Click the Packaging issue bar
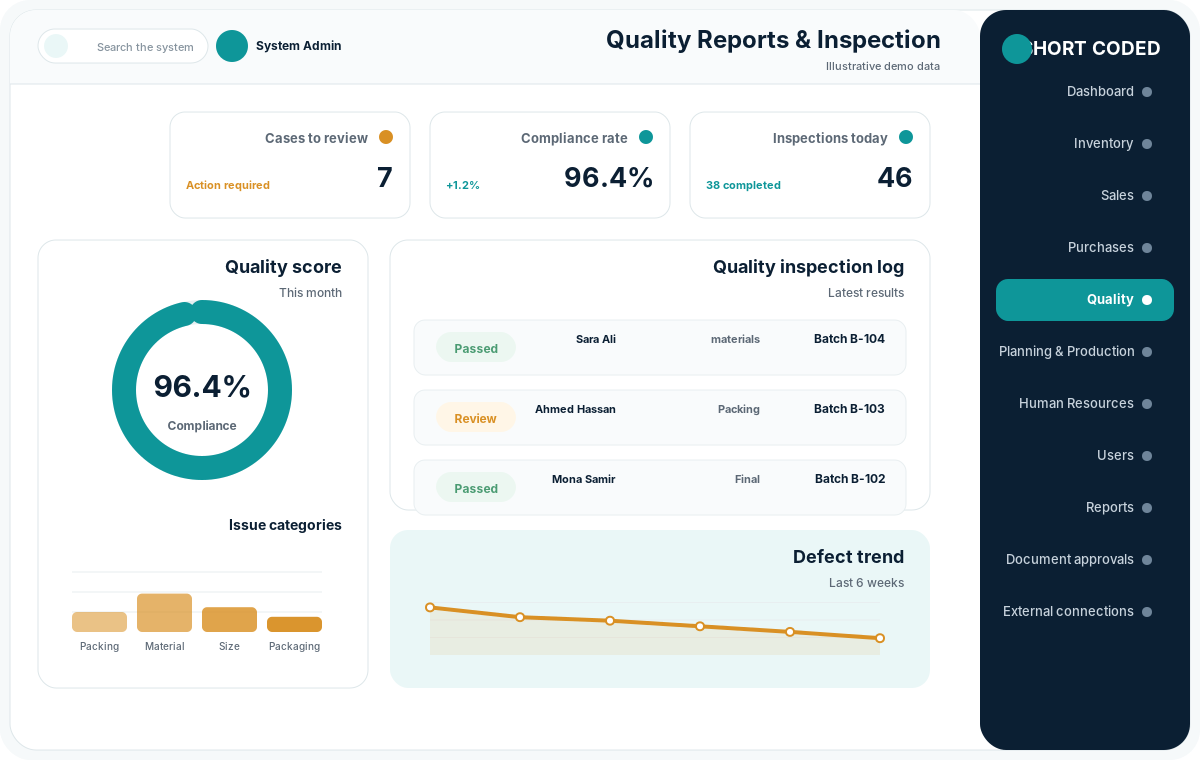Viewport: 1200px width, 760px height. (x=294, y=624)
